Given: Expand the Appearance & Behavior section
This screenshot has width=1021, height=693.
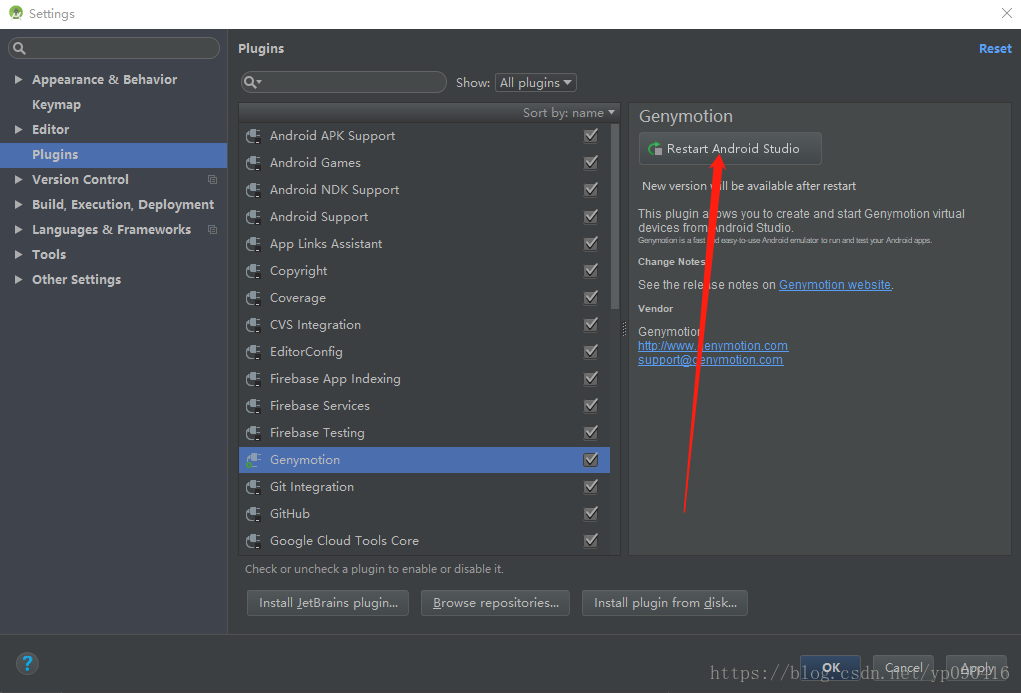Looking at the screenshot, I should 18,79.
